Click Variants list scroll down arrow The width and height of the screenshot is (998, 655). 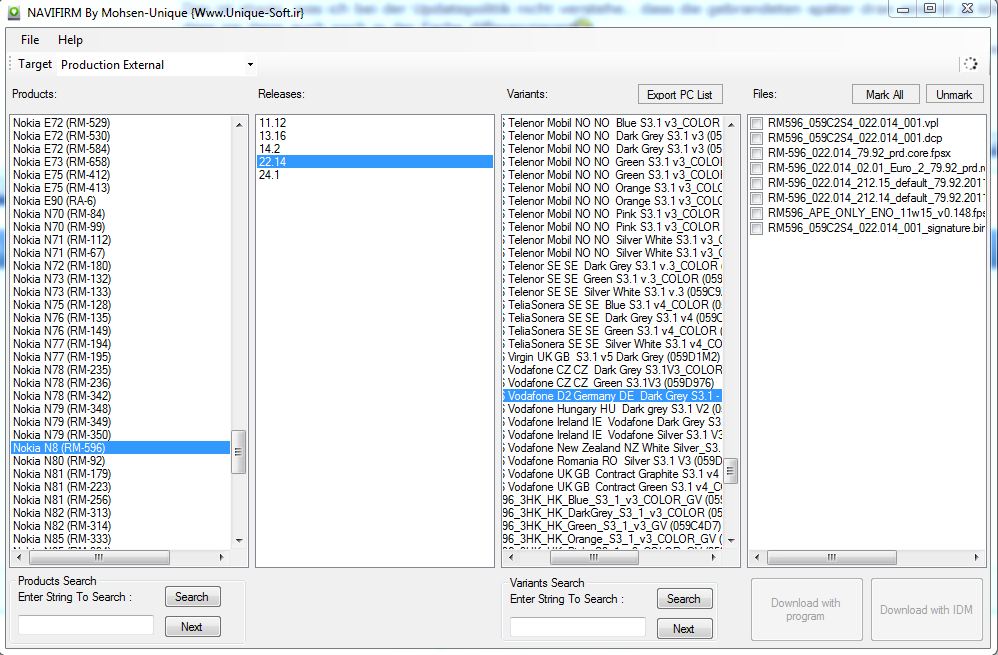point(731,540)
